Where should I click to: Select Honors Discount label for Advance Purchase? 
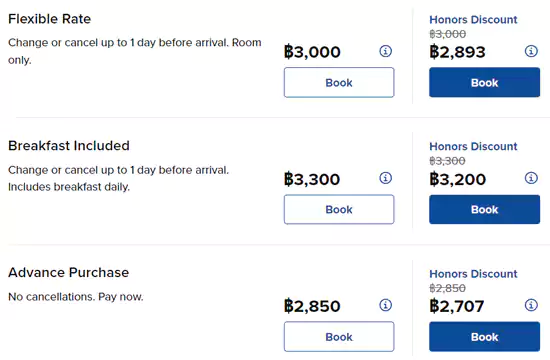pyautogui.click(x=473, y=274)
